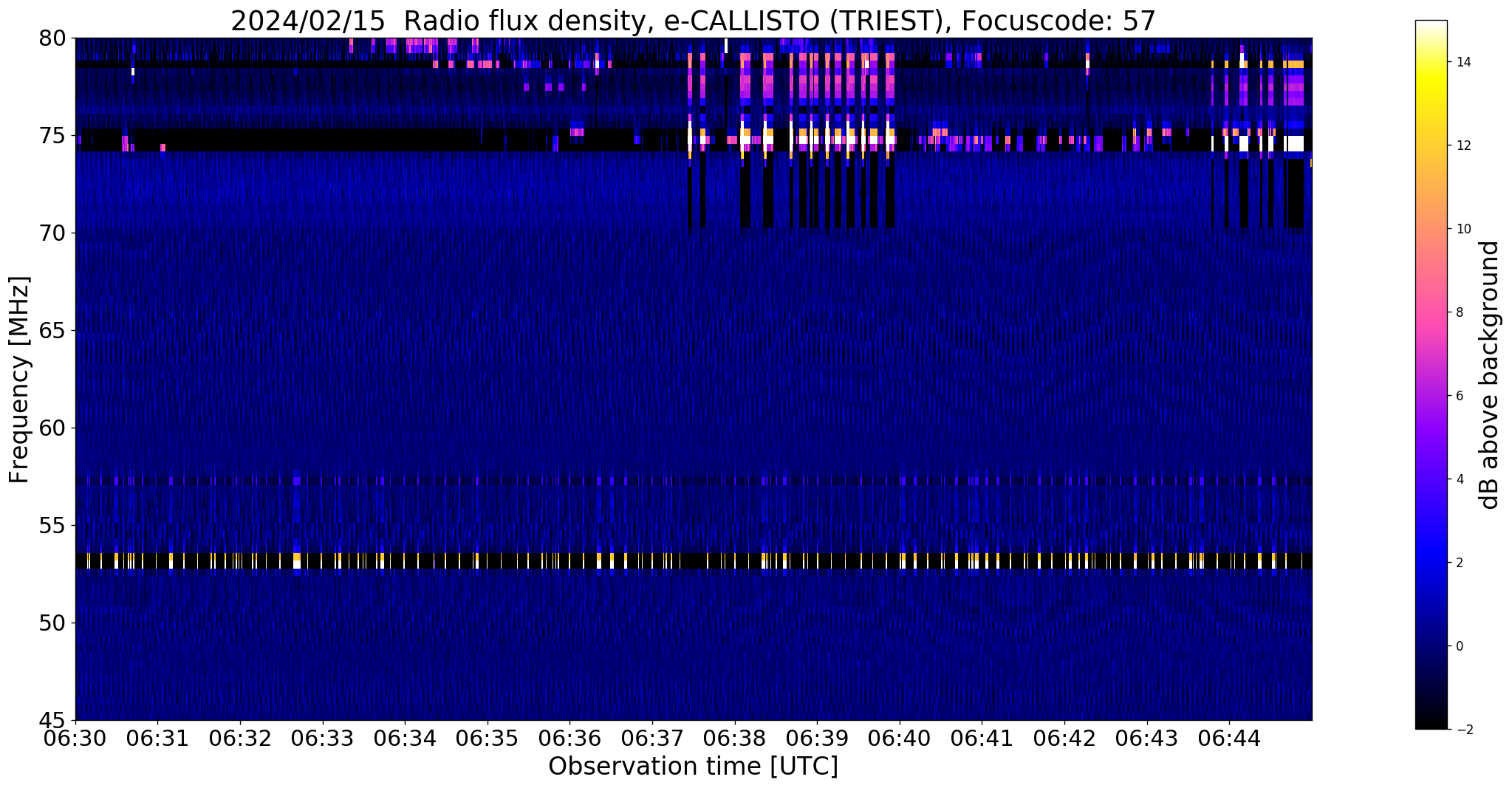Click the 'Frequency [MHz]' y-axis label

pos(19,380)
